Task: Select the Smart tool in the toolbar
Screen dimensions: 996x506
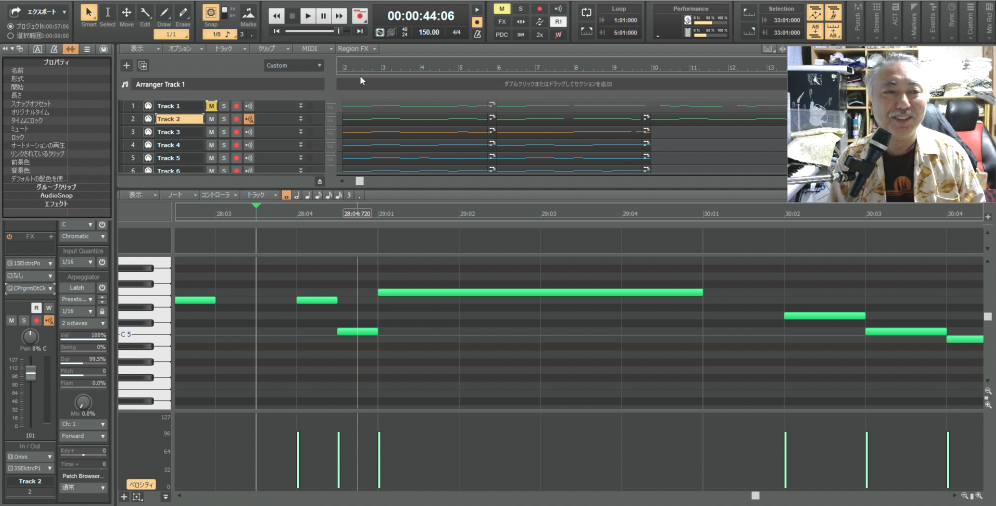Action: (88, 14)
